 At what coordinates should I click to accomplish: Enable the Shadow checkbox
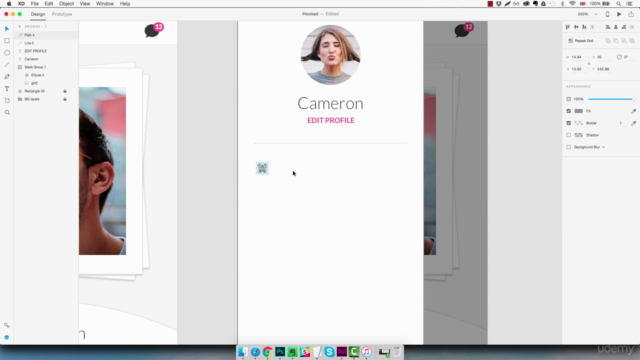pos(569,135)
